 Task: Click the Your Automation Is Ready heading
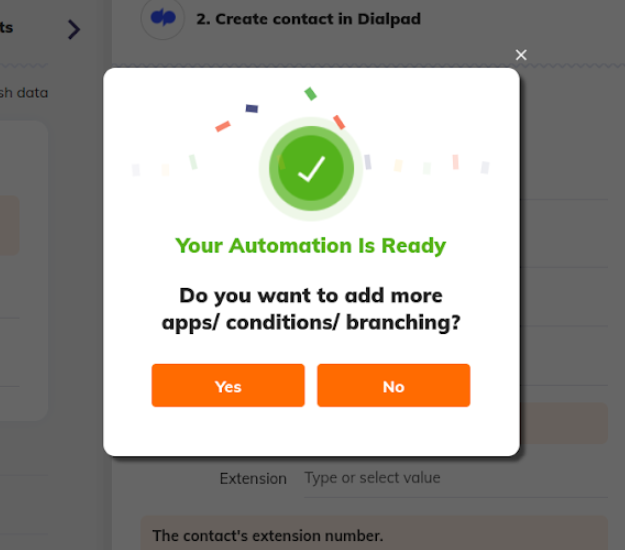pos(311,246)
